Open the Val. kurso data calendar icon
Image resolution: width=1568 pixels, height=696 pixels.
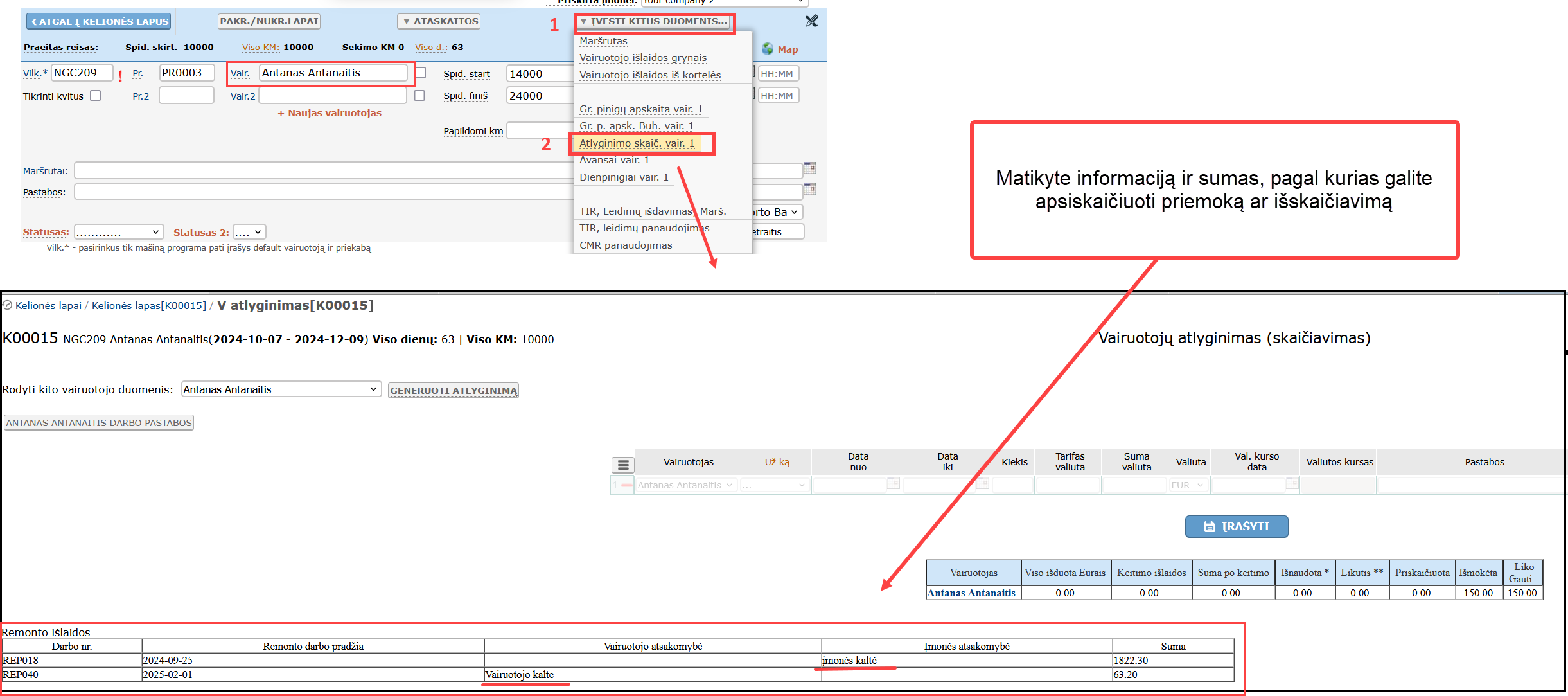1292,484
